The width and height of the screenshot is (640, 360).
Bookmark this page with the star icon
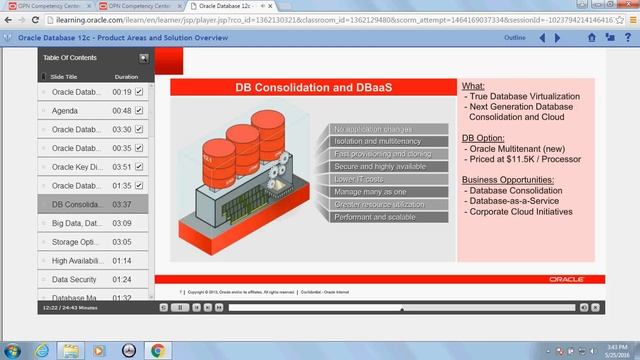620,20
